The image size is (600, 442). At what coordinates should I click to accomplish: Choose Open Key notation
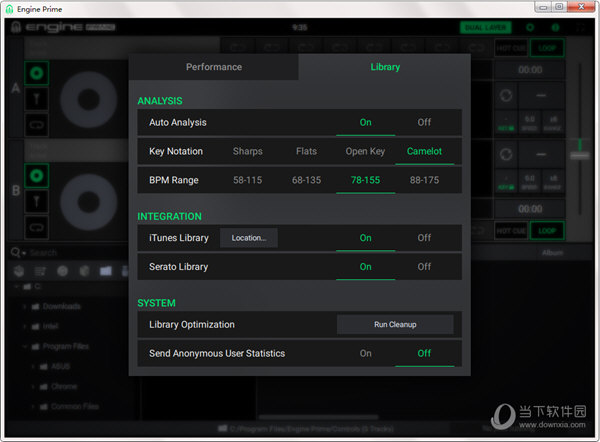click(365, 151)
